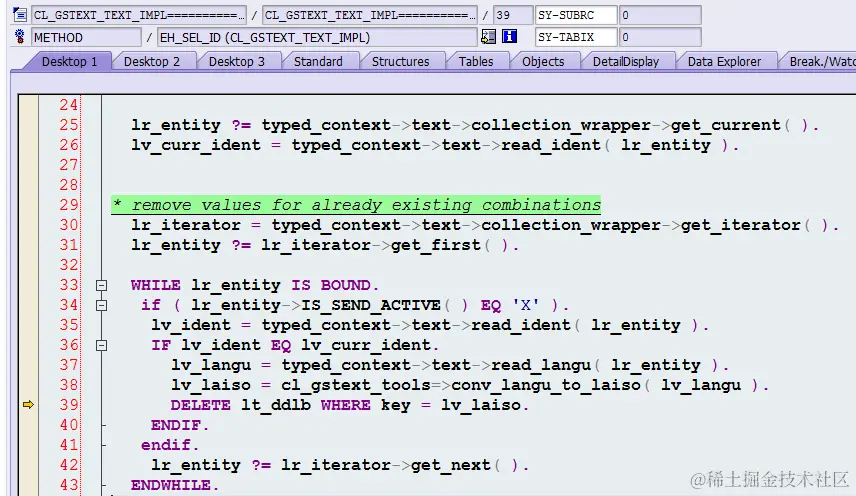Go to the Objects tab
Image resolution: width=856 pixels, height=496 pixels.
pos(543,61)
